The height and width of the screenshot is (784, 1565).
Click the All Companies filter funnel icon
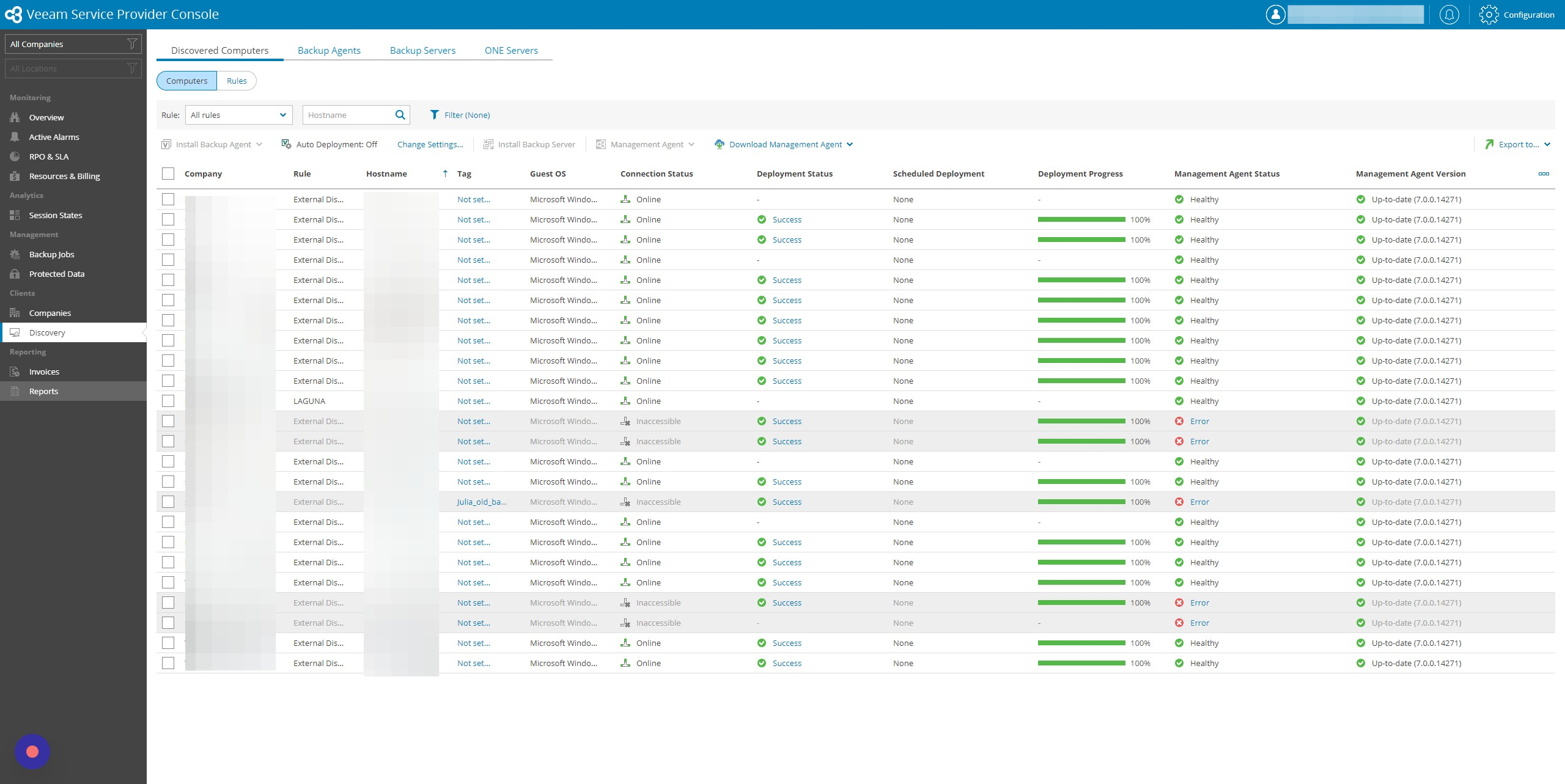click(x=131, y=44)
